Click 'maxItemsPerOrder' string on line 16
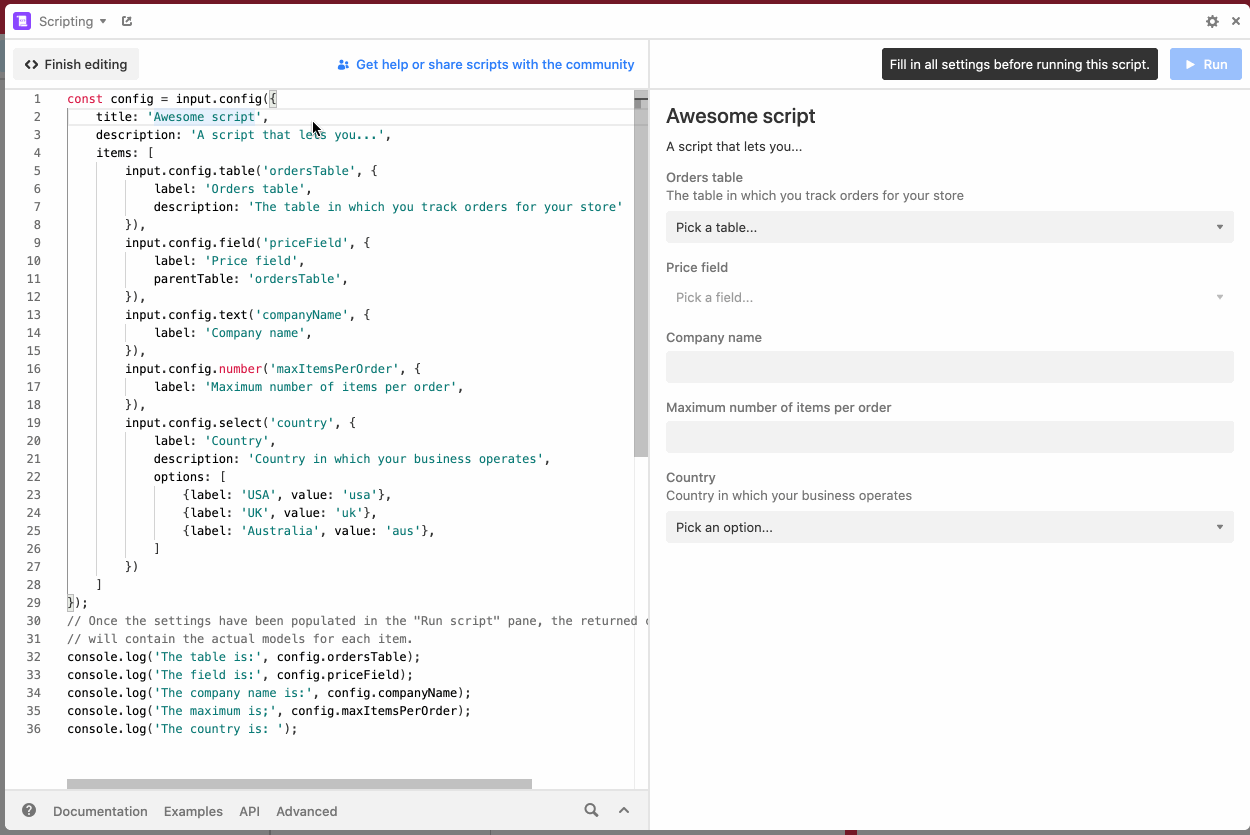The image size is (1250, 835). pos(334,369)
